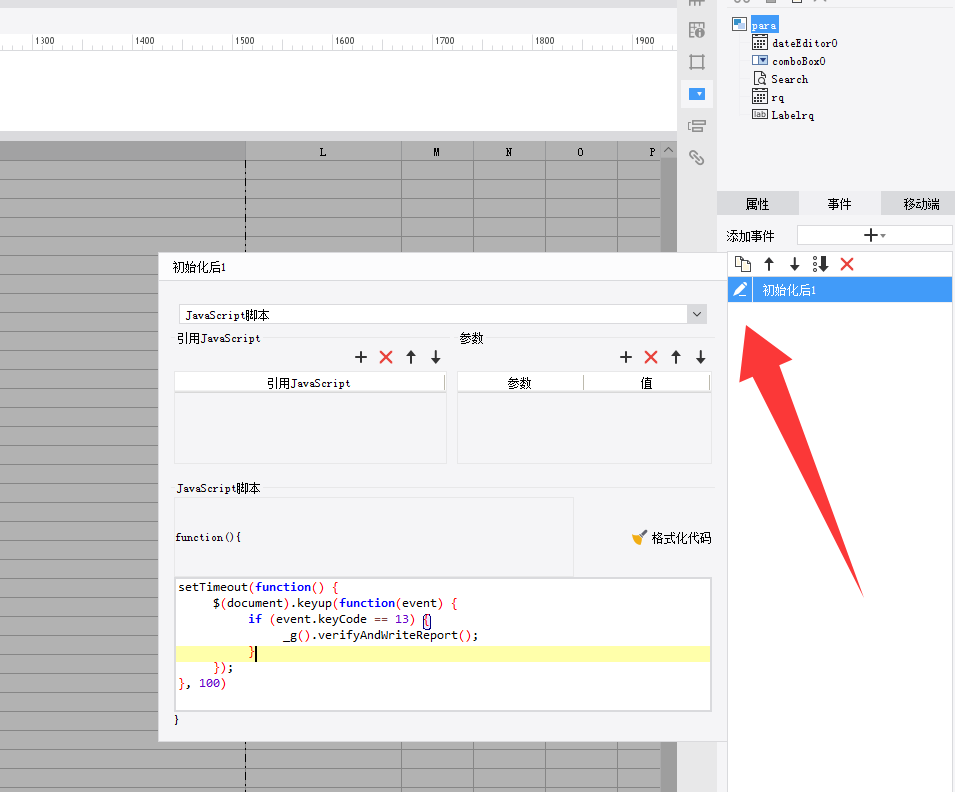Click the pencil edit icon for 初始化后1
This screenshot has width=955, height=792.
coord(740,289)
